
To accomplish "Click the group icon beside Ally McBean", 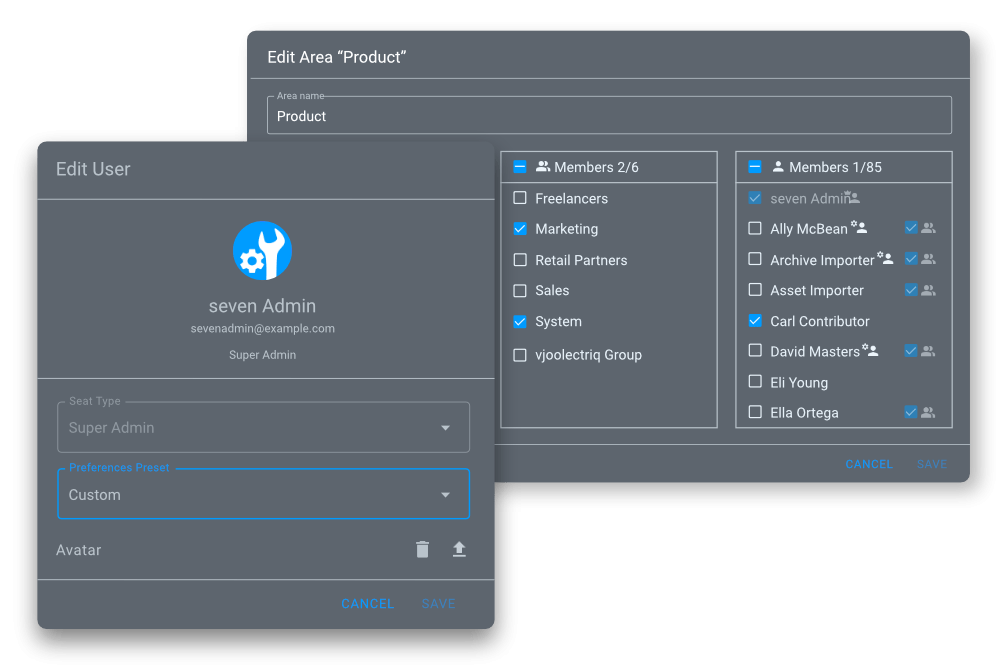I will (929, 229).
